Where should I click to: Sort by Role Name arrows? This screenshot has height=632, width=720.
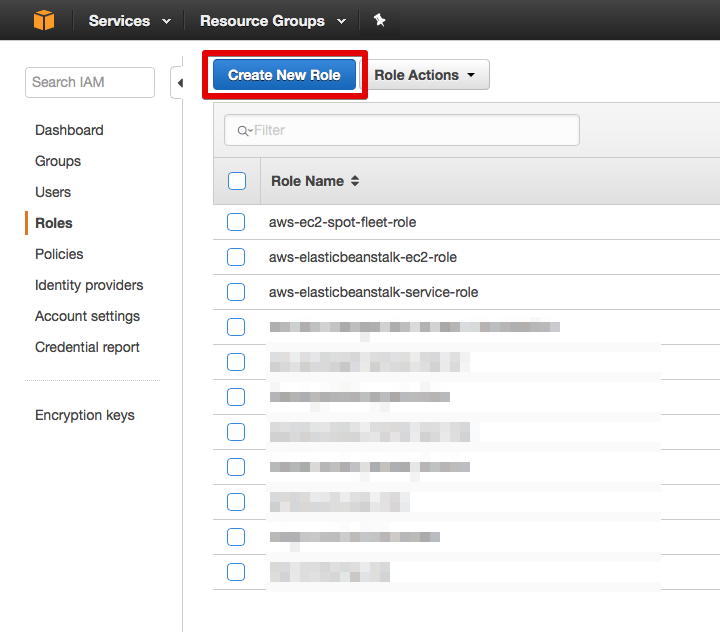(355, 181)
